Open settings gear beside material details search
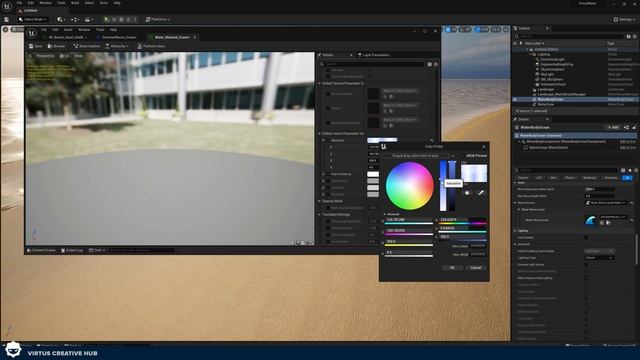The width and height of the screenshot is (640, 360). click(x=436, y=64)
